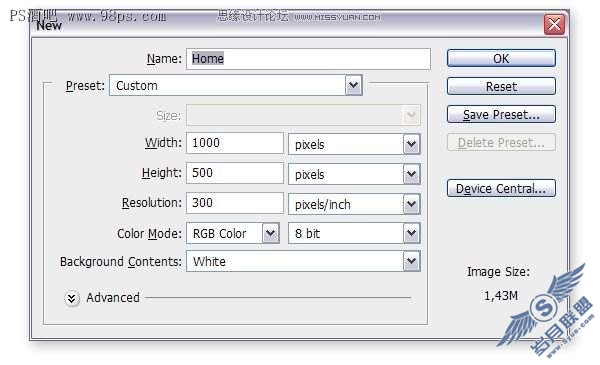Open the Height units dropdown
Screen dimensions: 600x365
pos(354,174)
